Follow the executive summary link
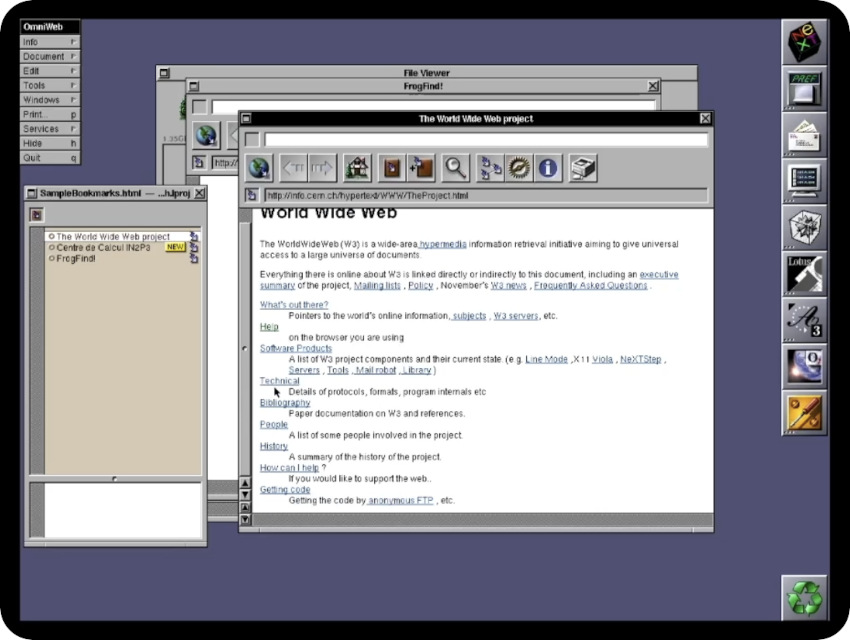Viewport: 850px width, 640px height. (x=659, y=274)
